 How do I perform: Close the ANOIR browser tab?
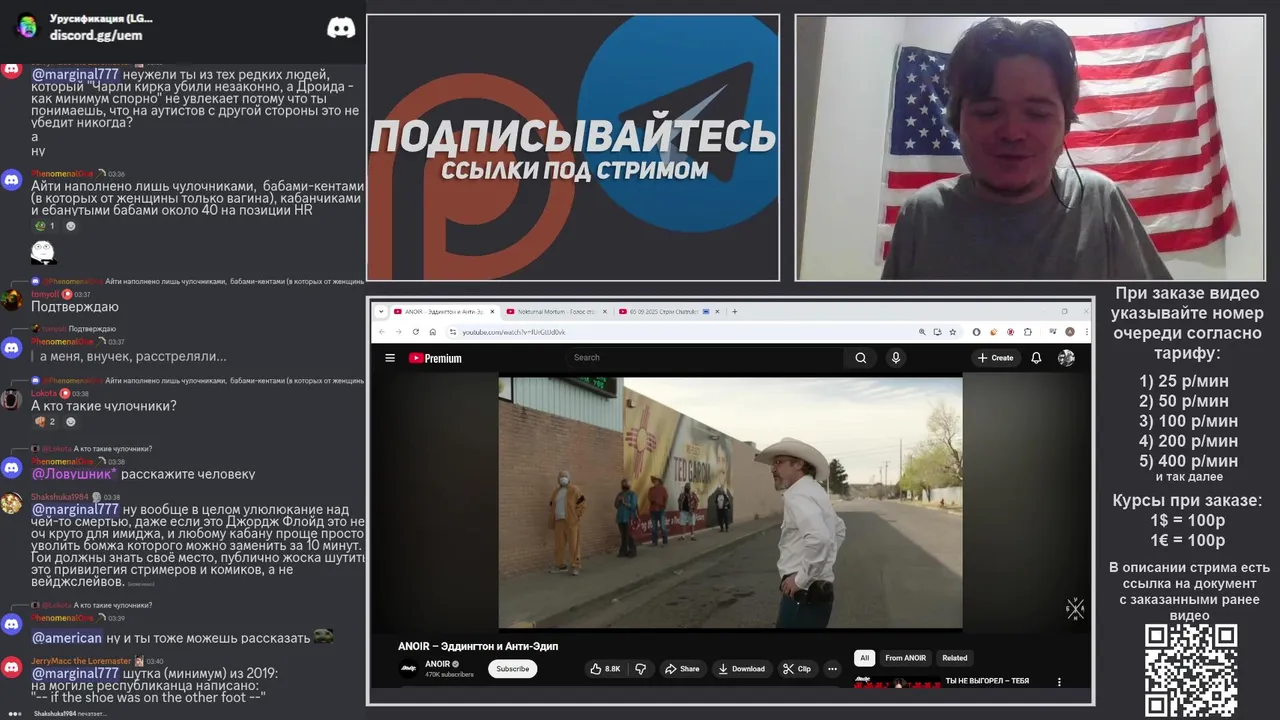pos(491,312)
